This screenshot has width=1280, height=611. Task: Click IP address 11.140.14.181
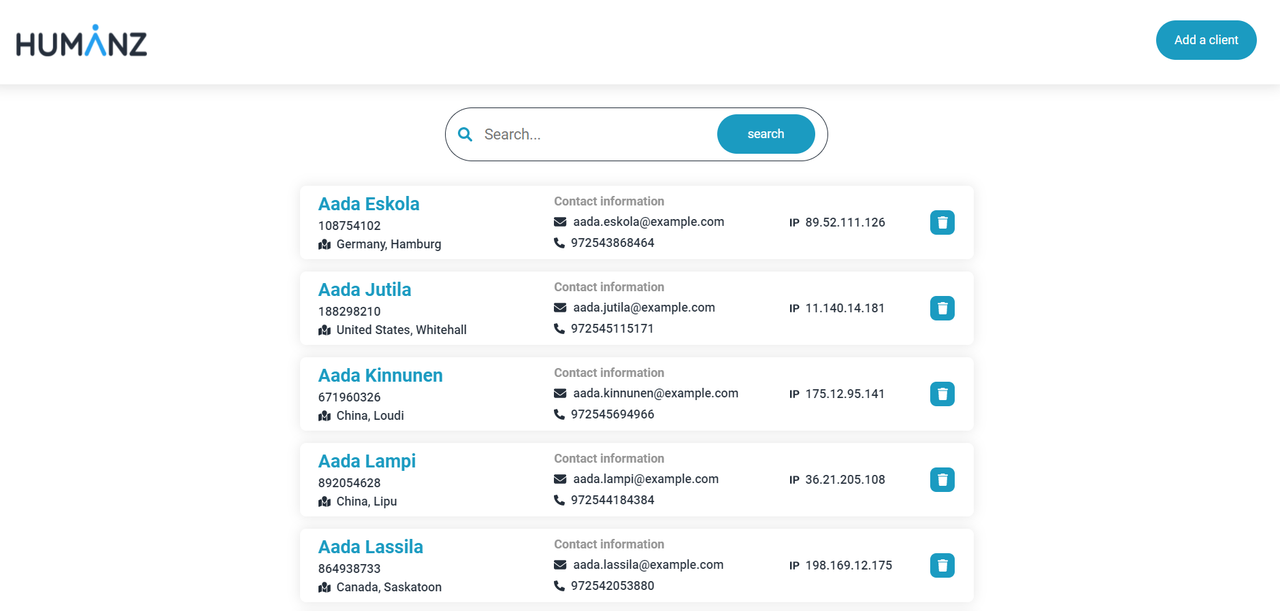845,308
